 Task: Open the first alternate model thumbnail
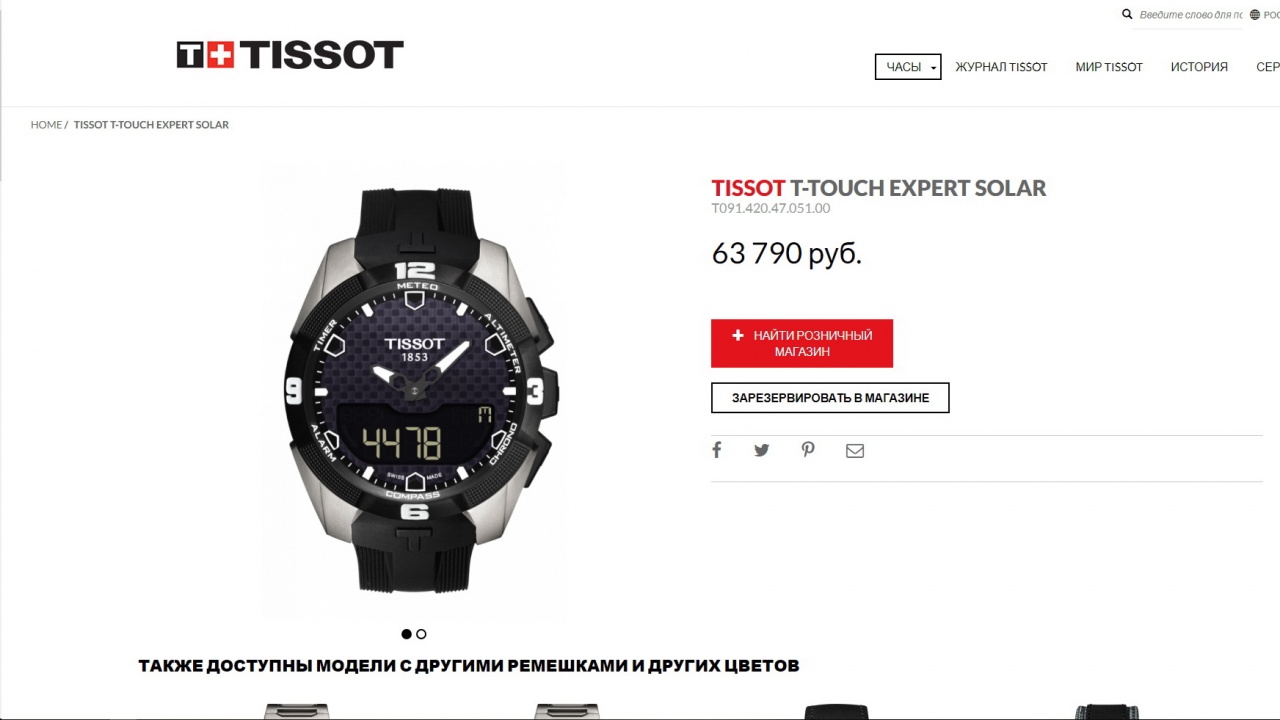pos(296,711)
